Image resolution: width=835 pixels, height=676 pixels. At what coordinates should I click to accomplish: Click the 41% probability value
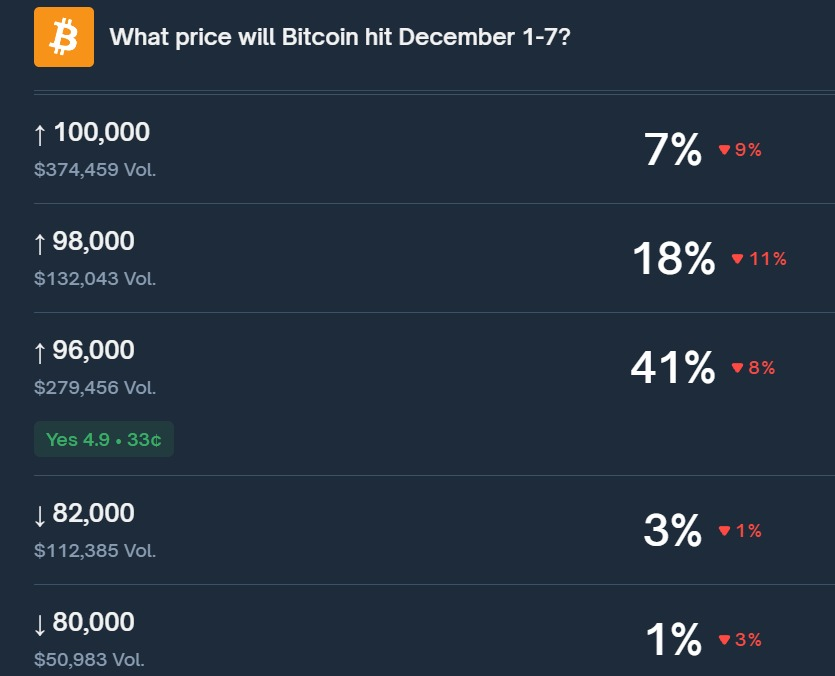[x=672, y=368]
